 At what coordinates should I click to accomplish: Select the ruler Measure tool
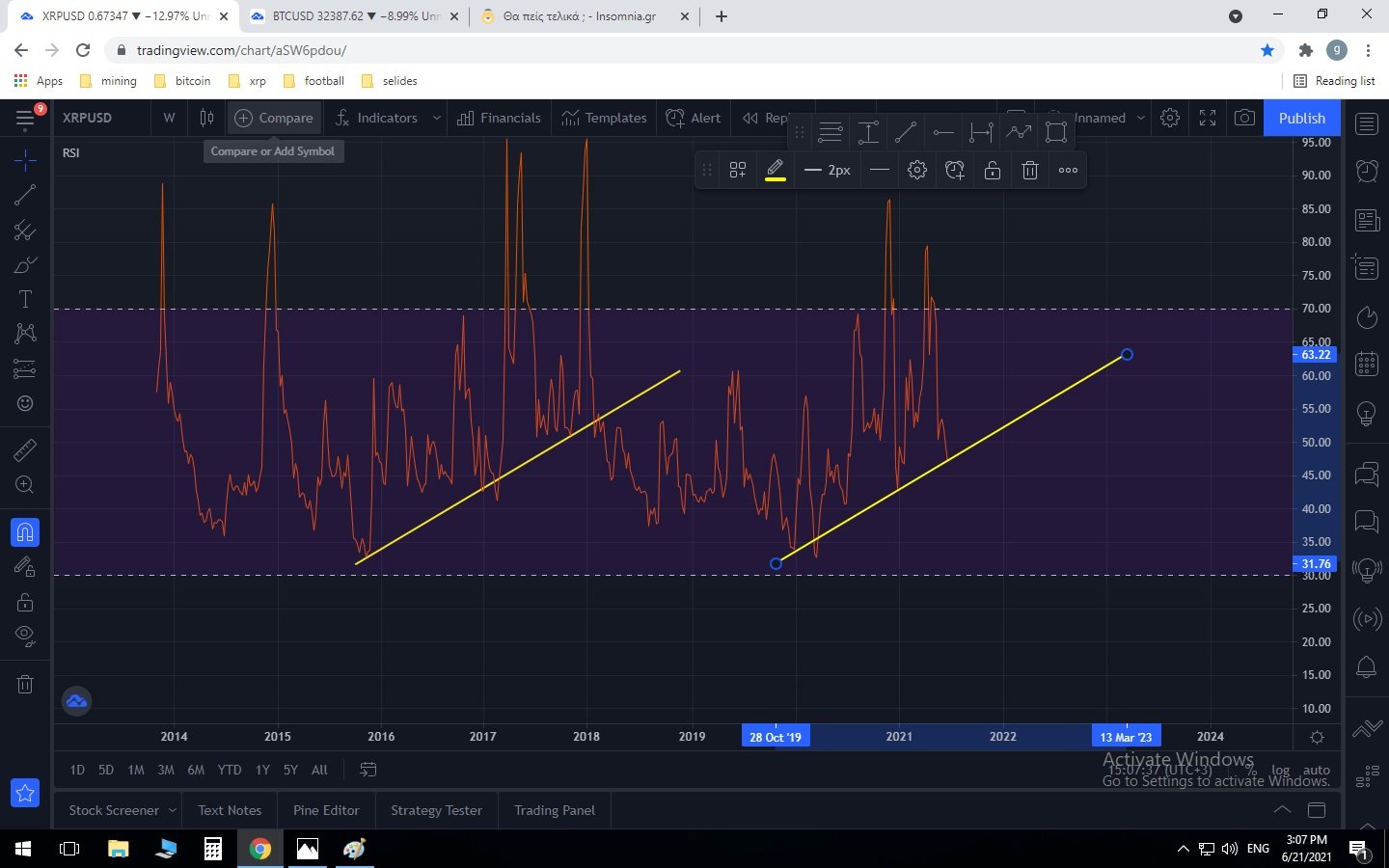coord(25,449)
